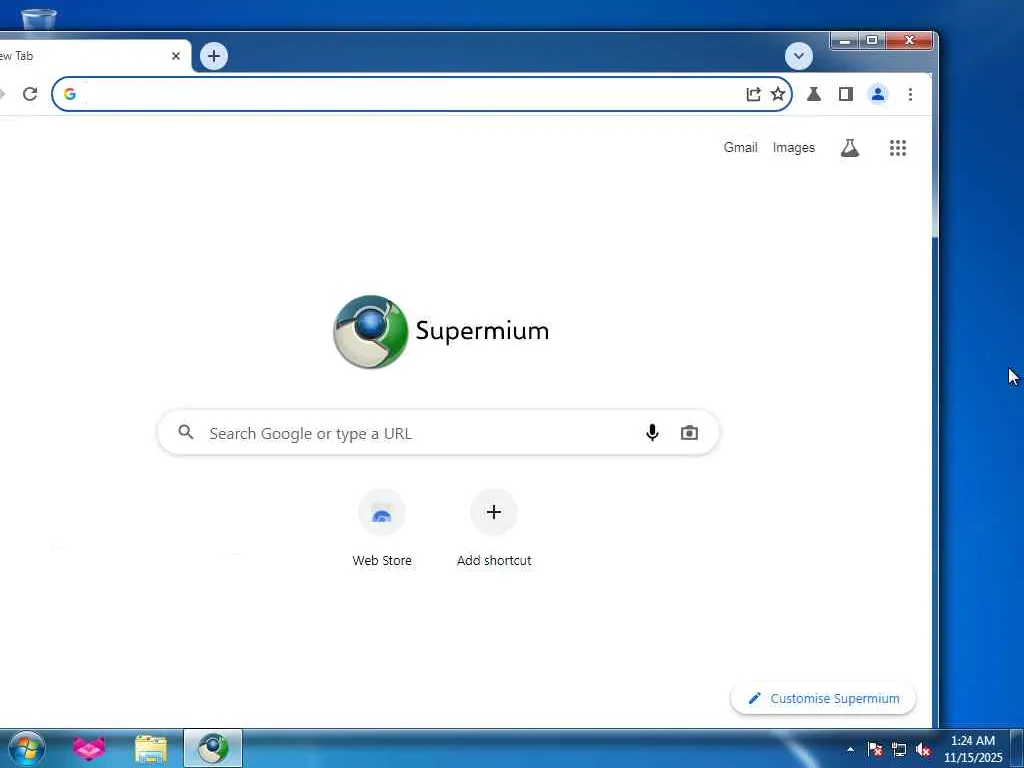Close the New Tab tab
This screenshot has width=1024, height=768.
[176, 56]
